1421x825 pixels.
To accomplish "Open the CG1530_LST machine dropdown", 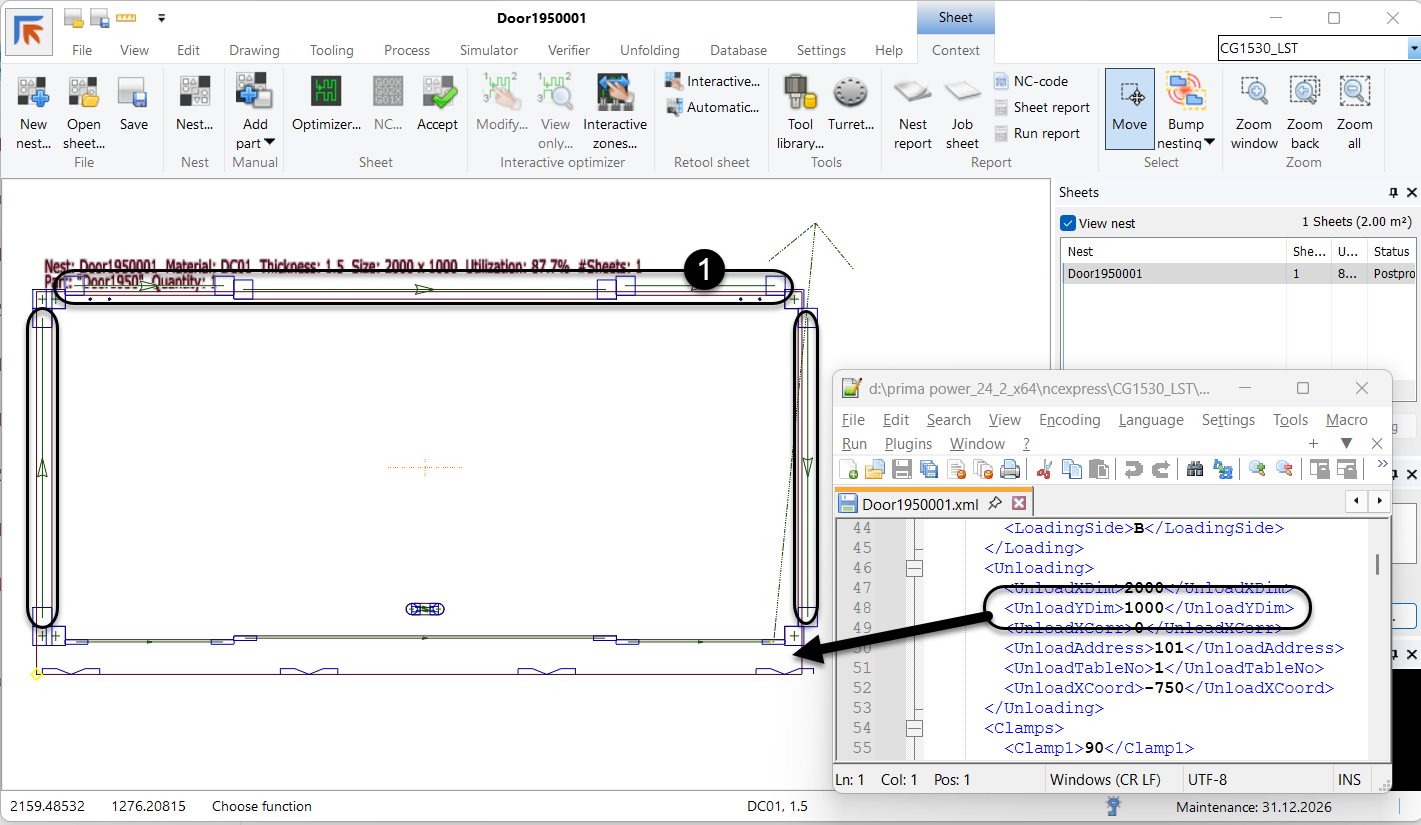I will click(x=1413, y=48).
